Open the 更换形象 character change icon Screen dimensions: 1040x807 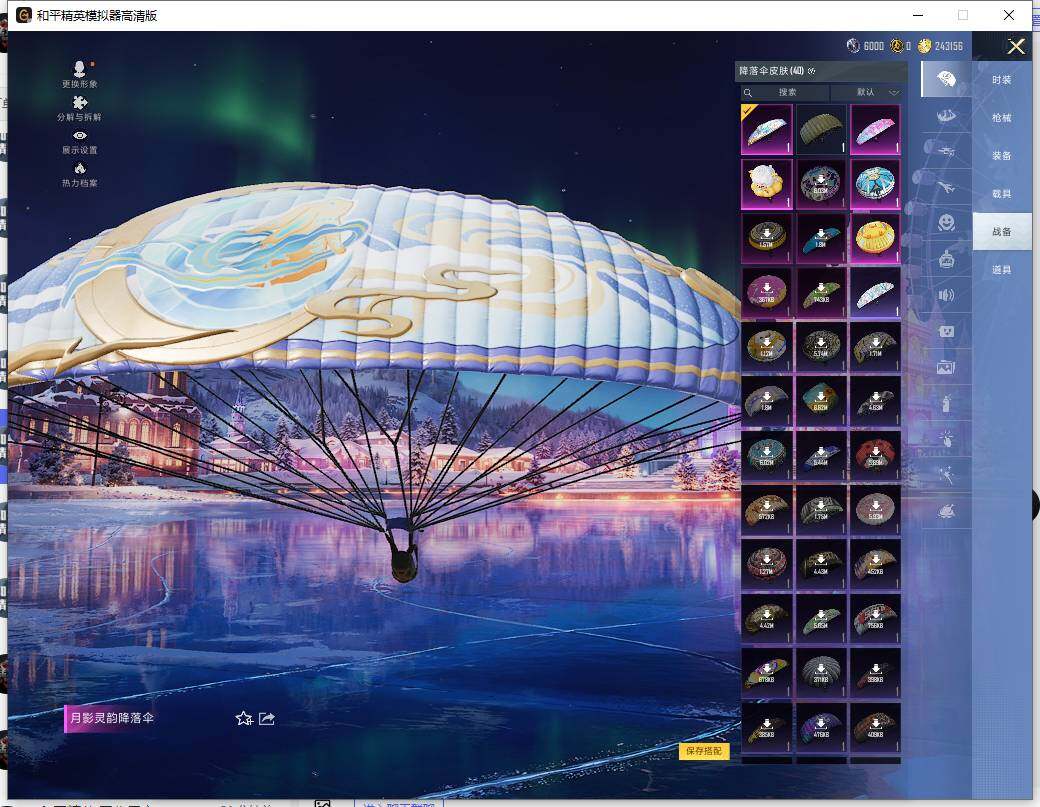pos(80,70)
